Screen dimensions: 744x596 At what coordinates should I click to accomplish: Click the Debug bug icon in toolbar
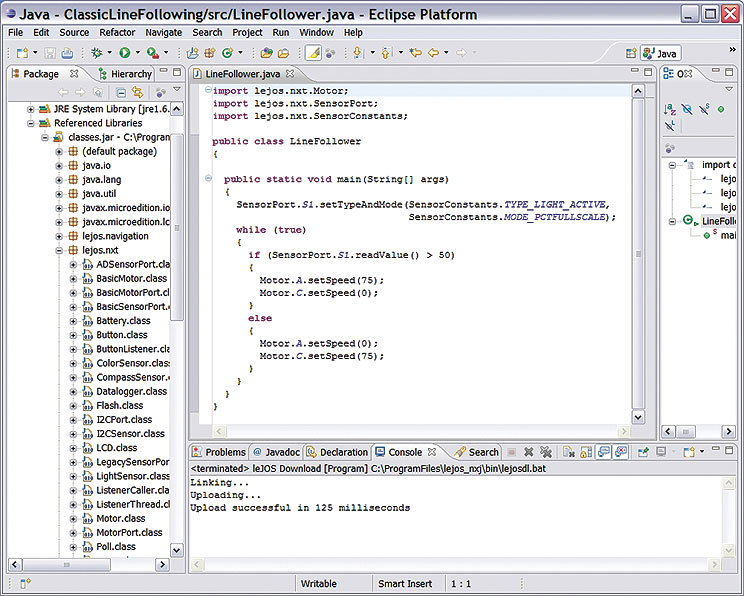tap(97, 53)
